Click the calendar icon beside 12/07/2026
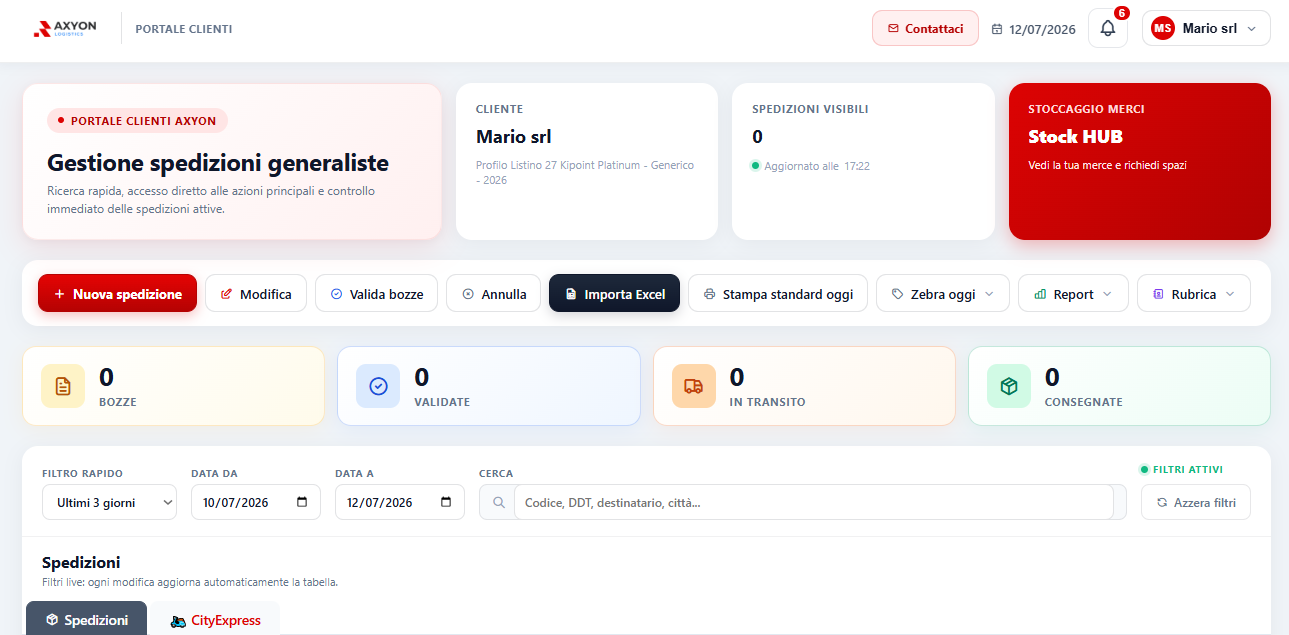Viewport: 1289px width, 635px height. [x=996, y=29]
